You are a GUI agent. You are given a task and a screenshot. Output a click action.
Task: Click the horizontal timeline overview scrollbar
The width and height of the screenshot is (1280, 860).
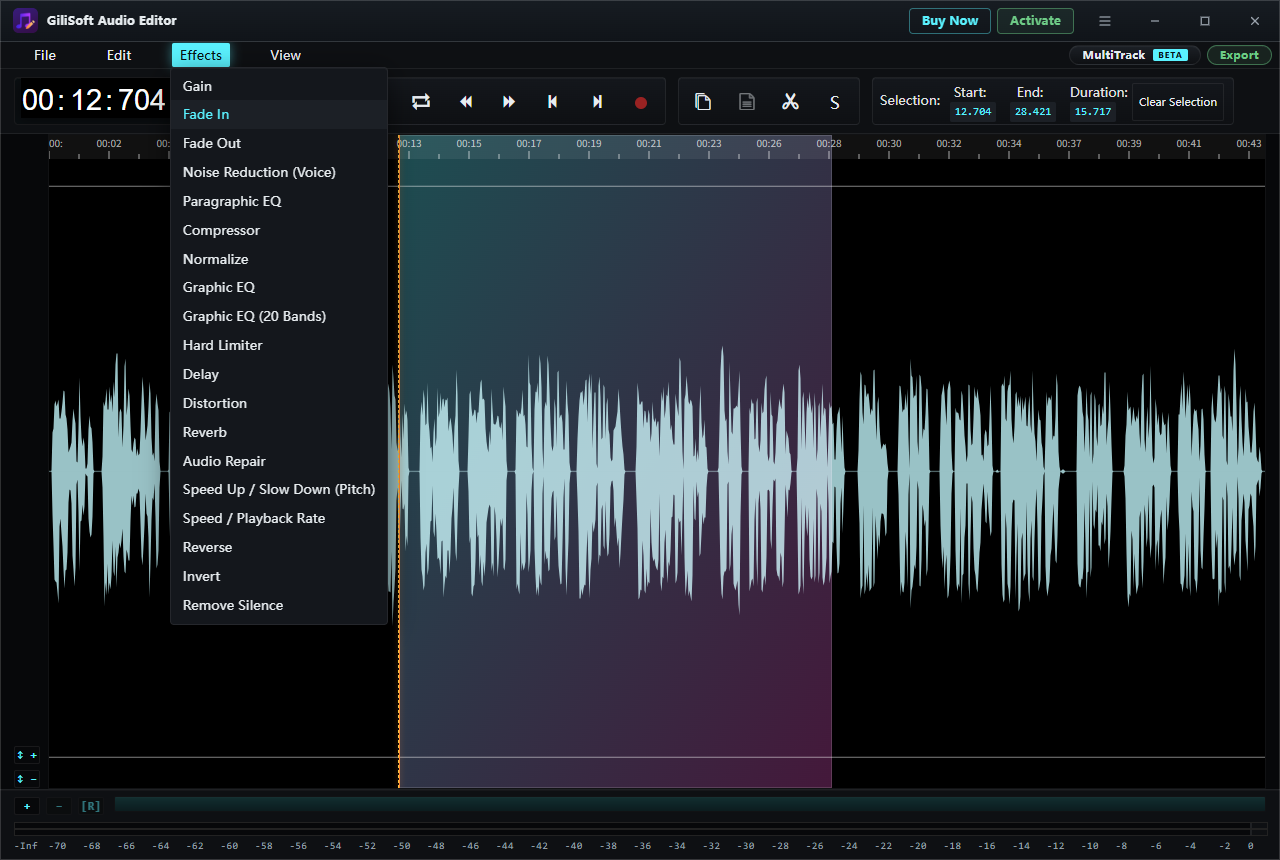coord(690,804)
